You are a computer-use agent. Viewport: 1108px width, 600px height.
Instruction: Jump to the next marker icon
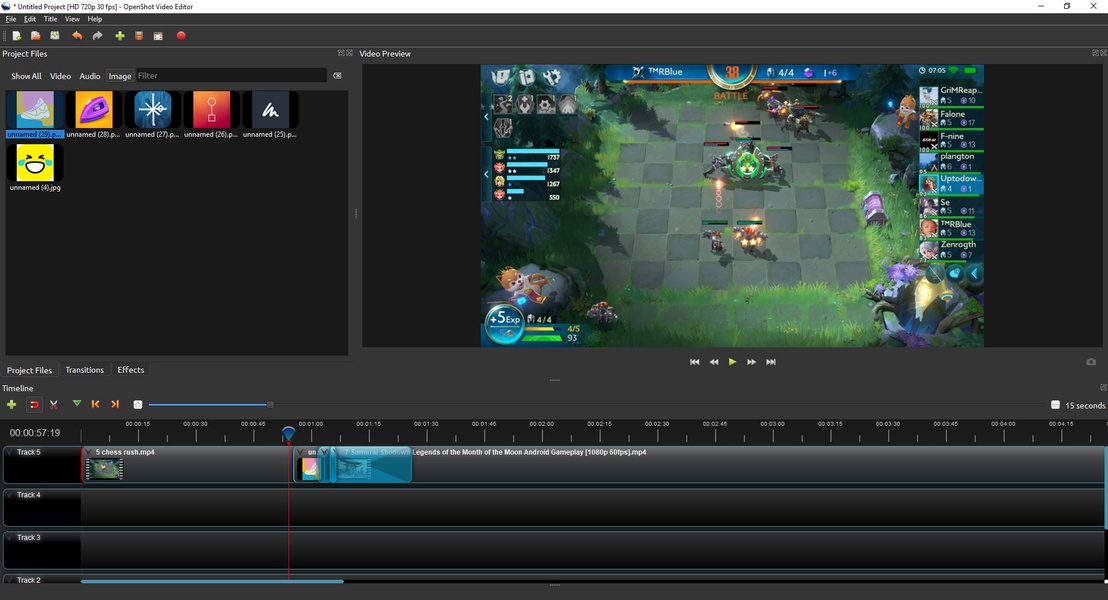[x=115, y=405]
